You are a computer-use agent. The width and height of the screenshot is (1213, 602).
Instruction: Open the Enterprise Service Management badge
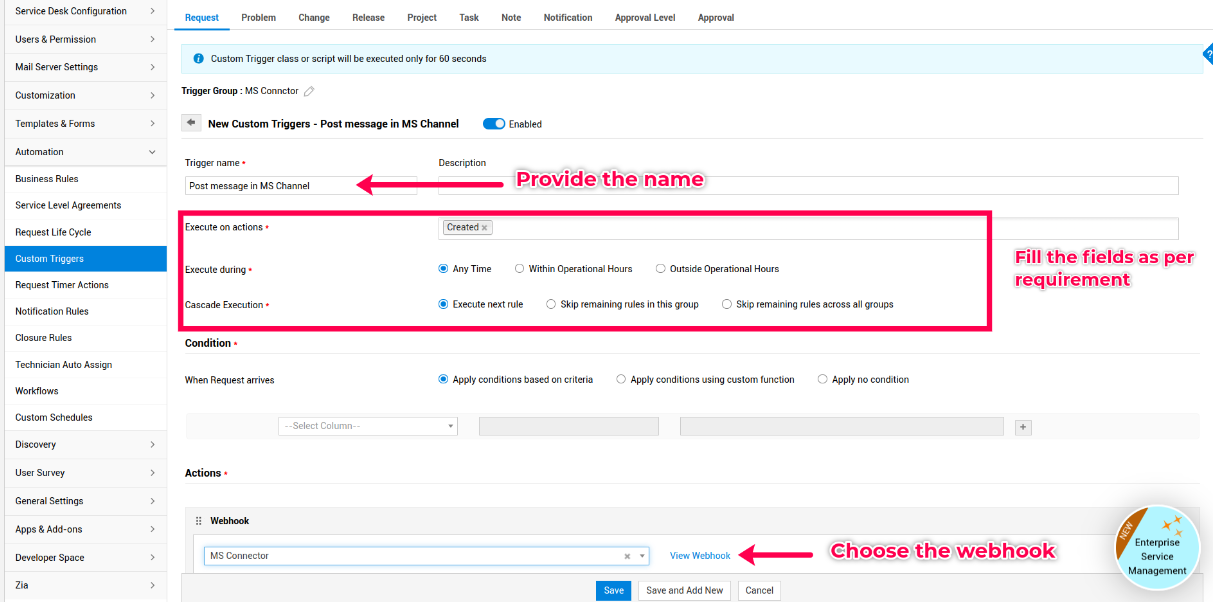click(x=1156, y=548)
